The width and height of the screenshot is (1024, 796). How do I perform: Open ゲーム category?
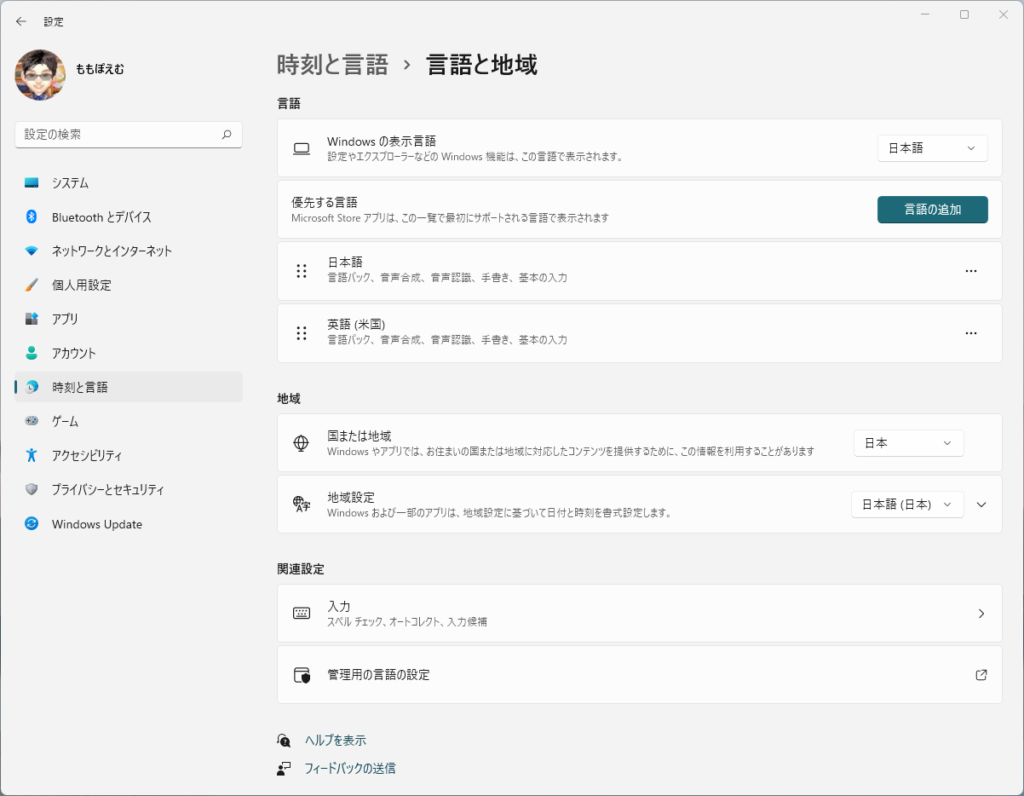click(128, 421)
